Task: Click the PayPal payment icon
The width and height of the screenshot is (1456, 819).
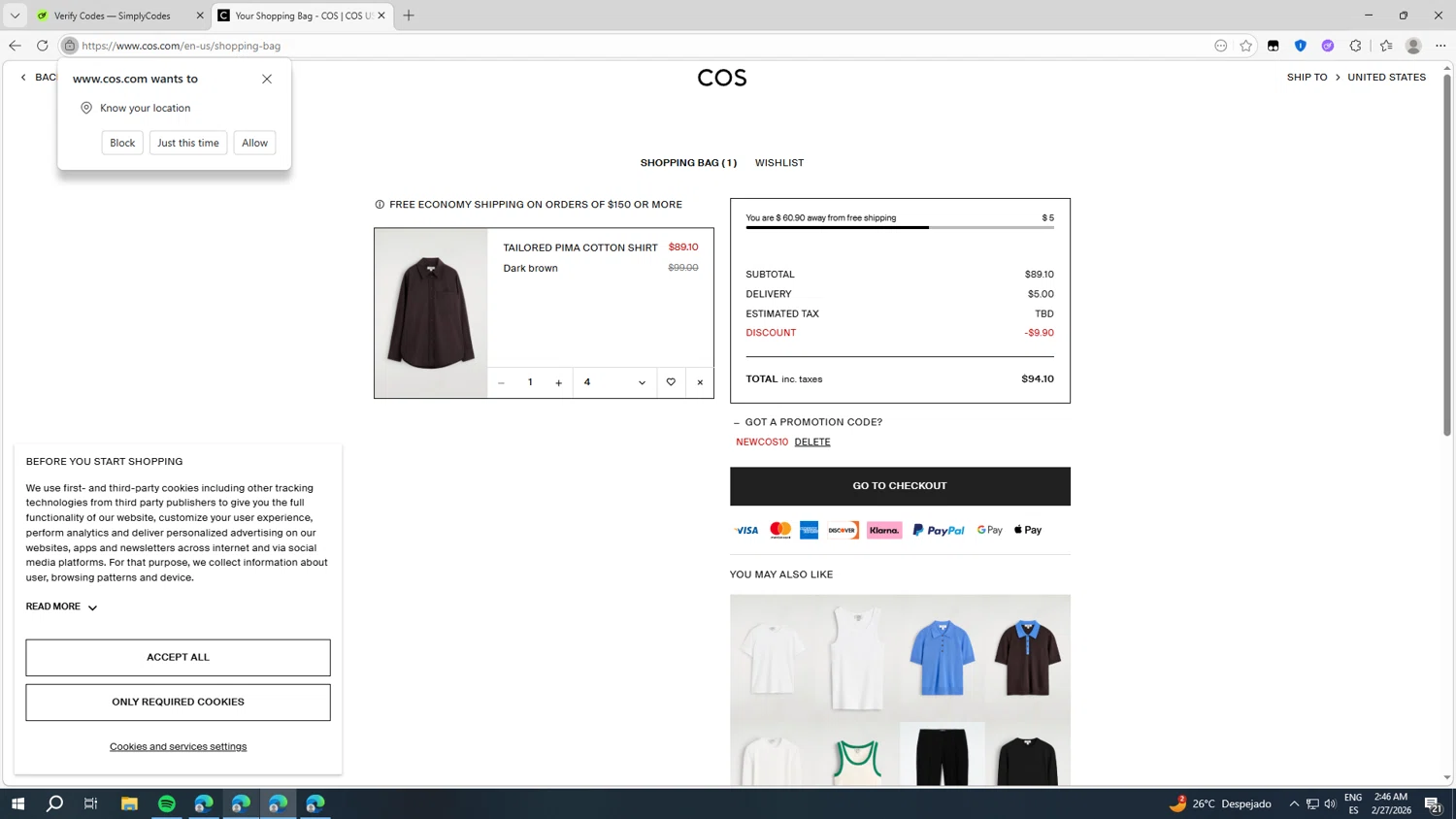Action: 939,531
